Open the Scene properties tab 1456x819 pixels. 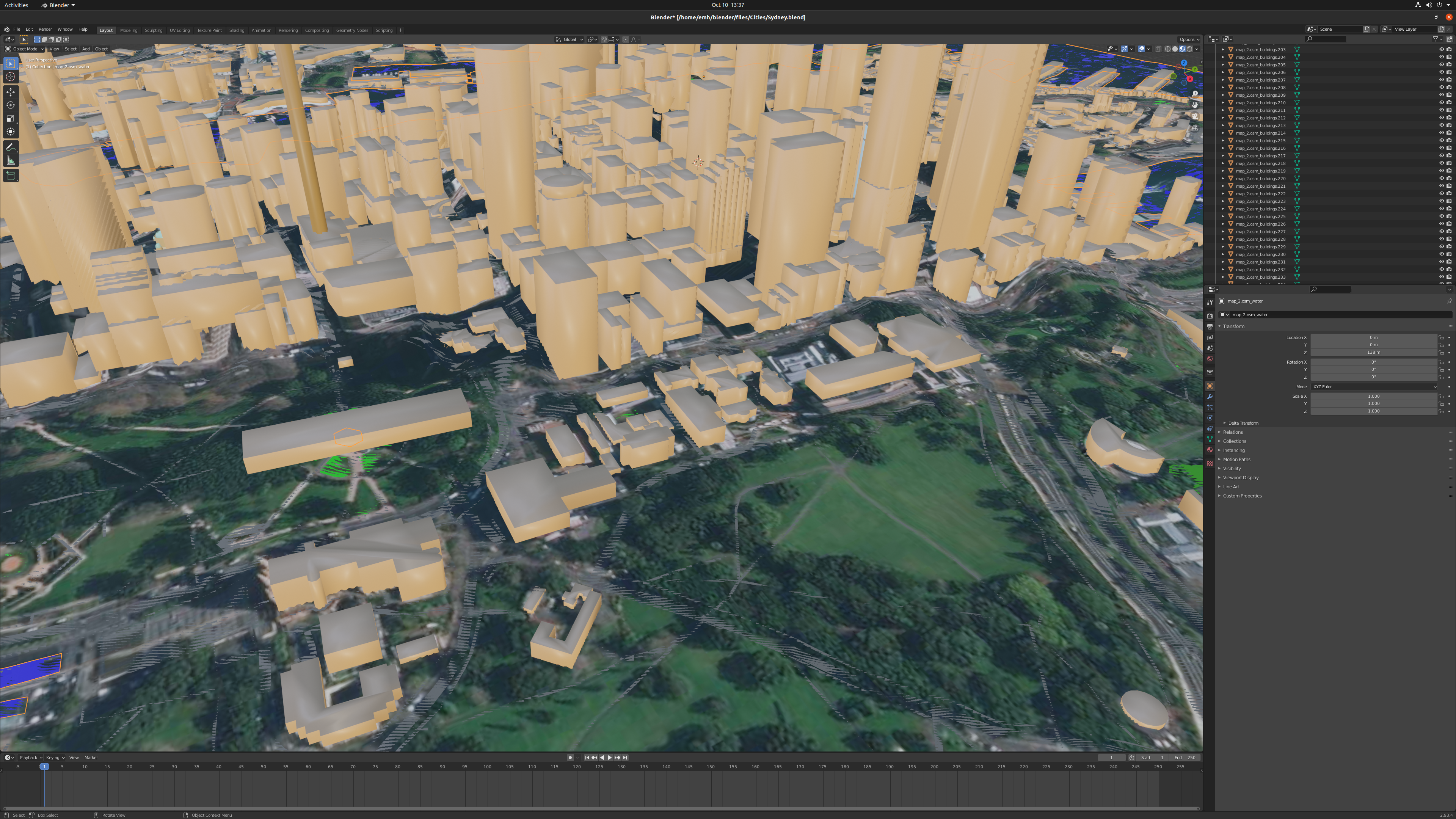[1210, 348]
